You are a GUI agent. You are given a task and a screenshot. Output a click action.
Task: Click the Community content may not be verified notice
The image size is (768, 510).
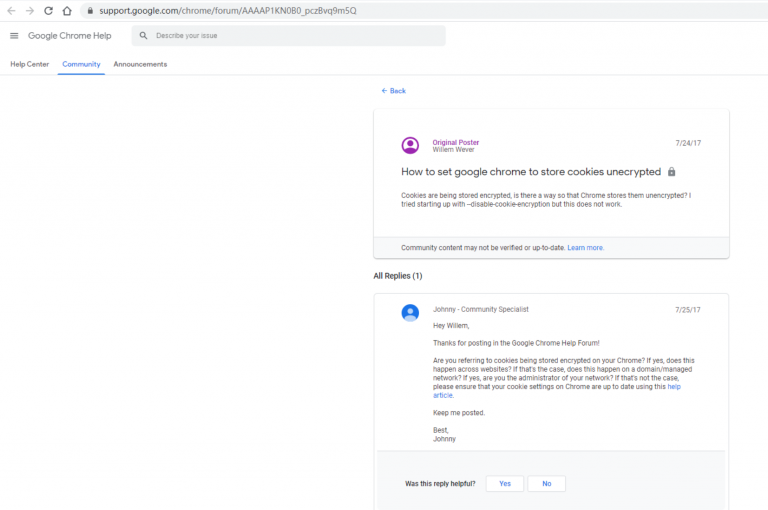[x=482, y=248]
